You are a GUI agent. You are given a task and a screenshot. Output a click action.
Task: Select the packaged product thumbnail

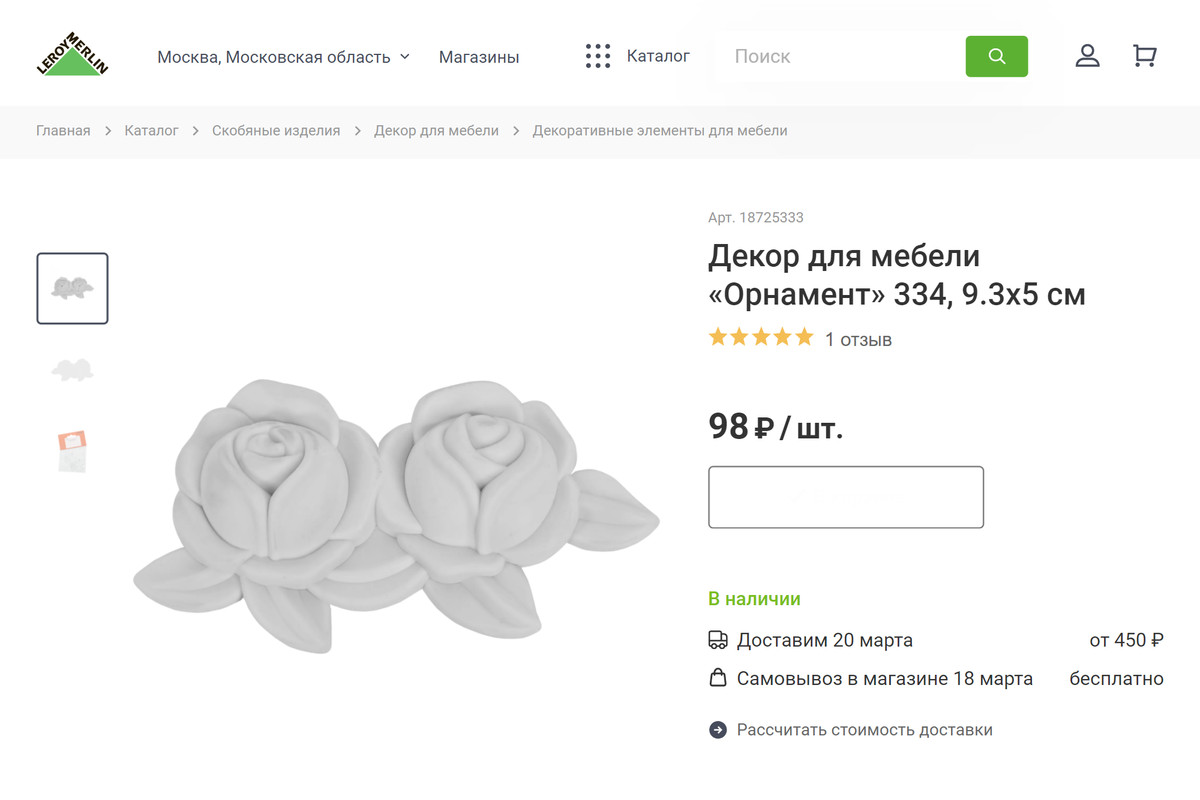pos(72,450)
